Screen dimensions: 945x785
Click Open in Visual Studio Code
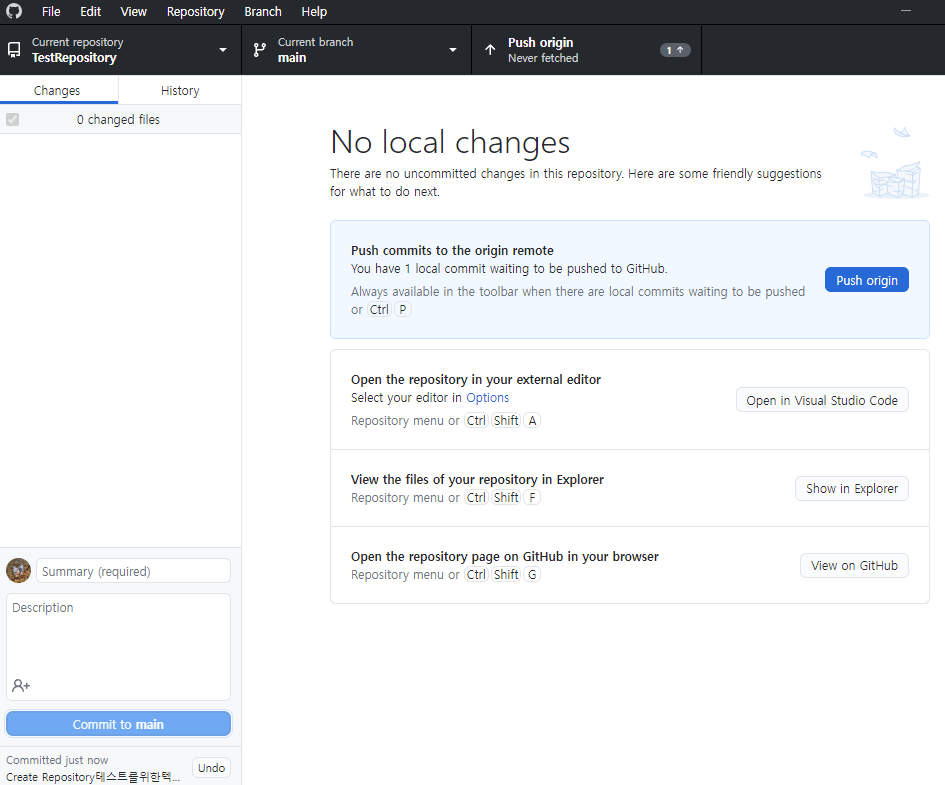tap(822, 400)
